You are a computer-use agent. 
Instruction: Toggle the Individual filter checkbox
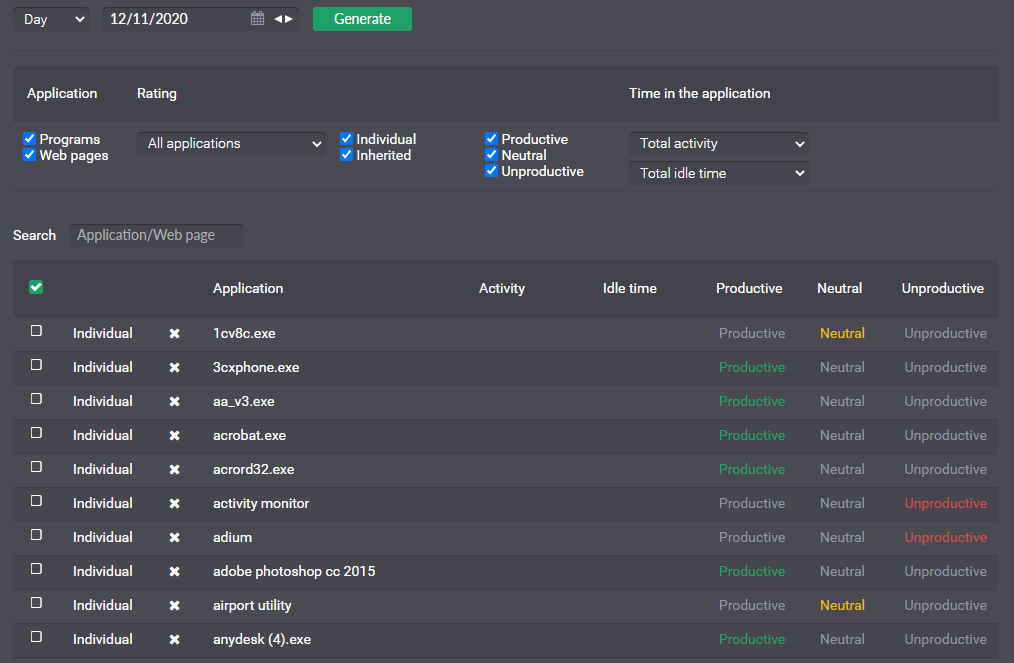[346, 138]
